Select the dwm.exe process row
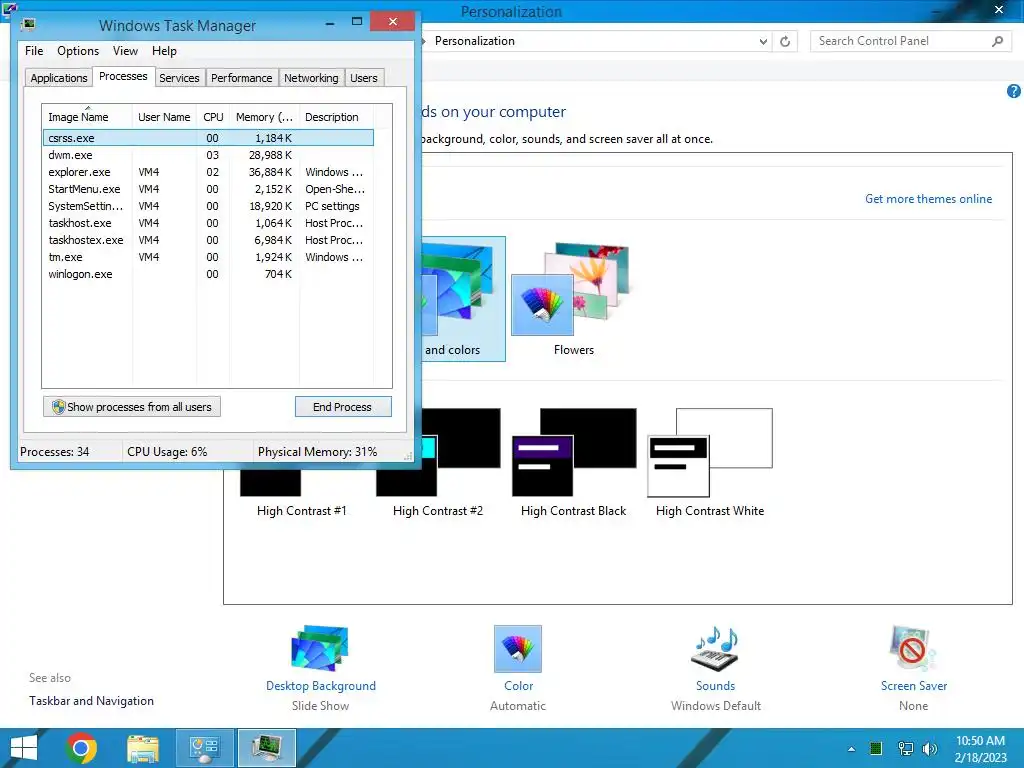Viewport: 1024px width, 768px height. [x=208, y=155]
